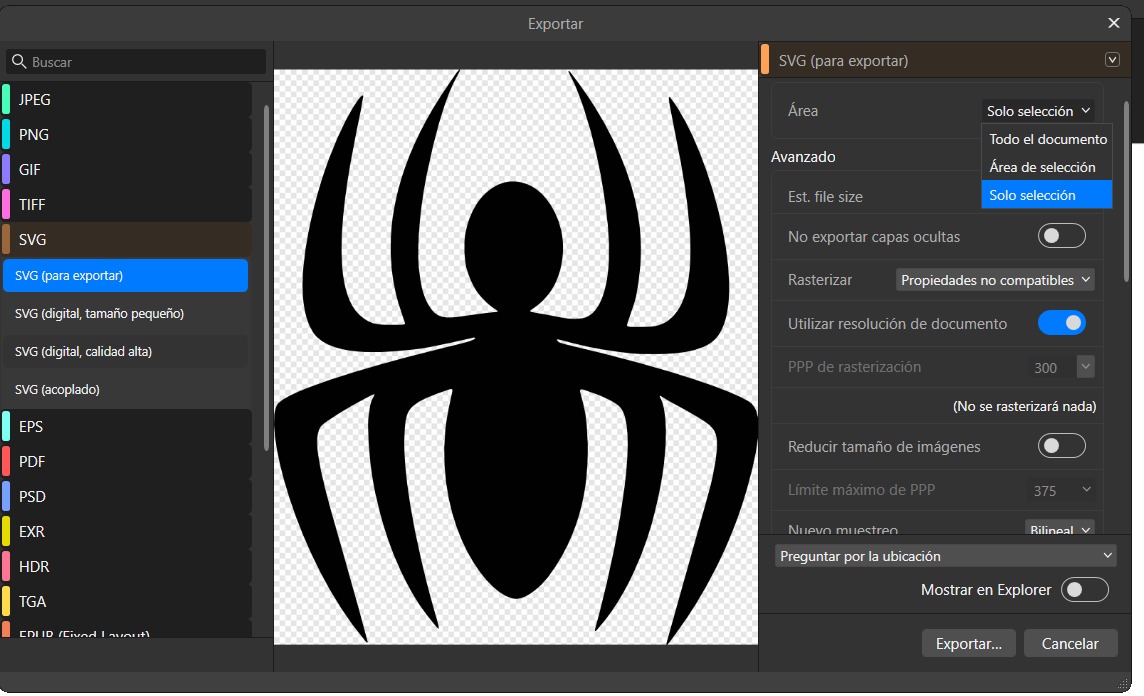Pick the PDF export format
This screenshot has height=696, width=1144.
point(32,462)
